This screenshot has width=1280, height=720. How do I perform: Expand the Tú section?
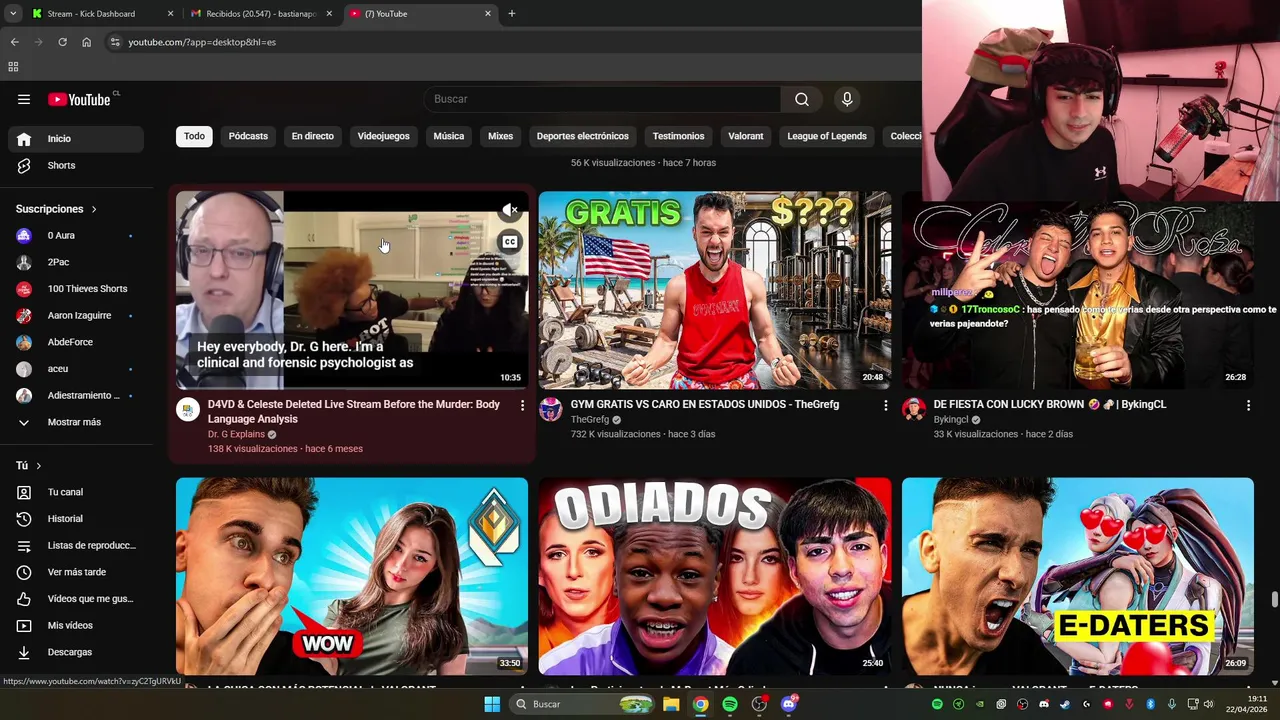29,466
